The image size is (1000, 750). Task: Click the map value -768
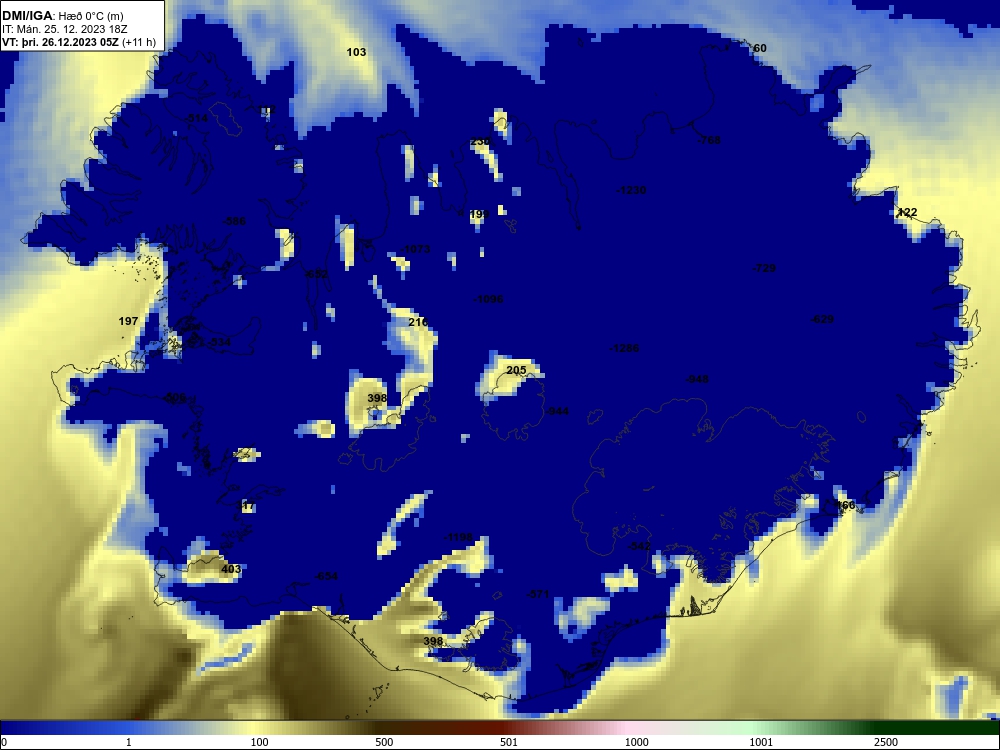709,140
